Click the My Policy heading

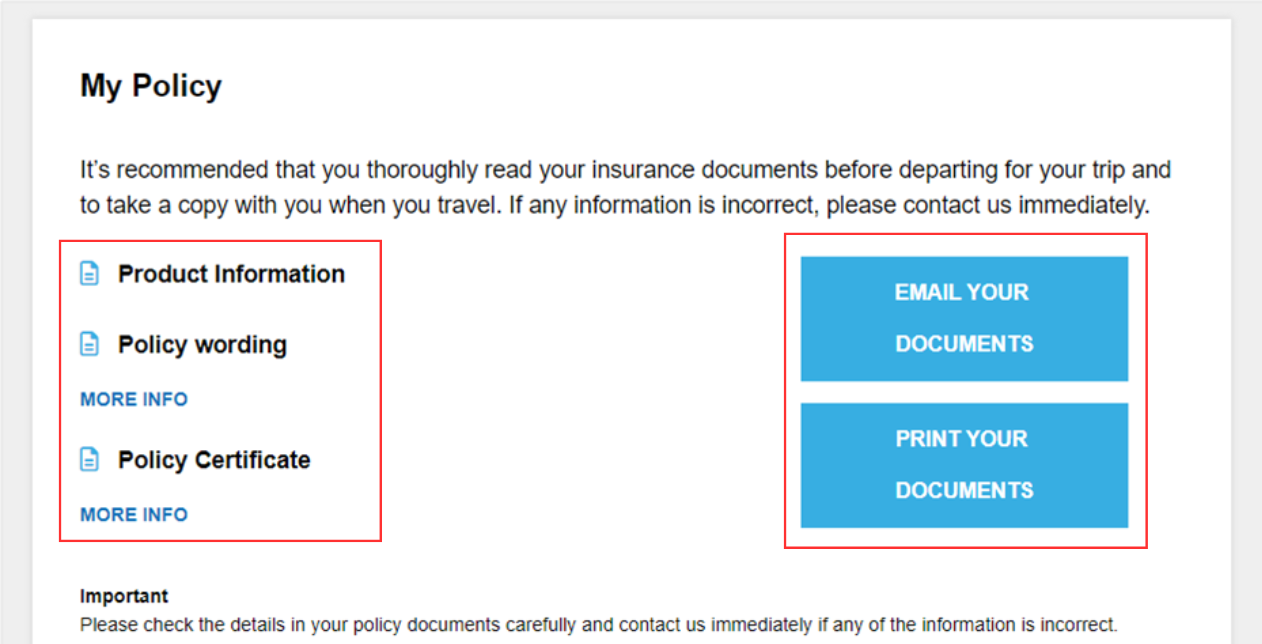(151, 86)
